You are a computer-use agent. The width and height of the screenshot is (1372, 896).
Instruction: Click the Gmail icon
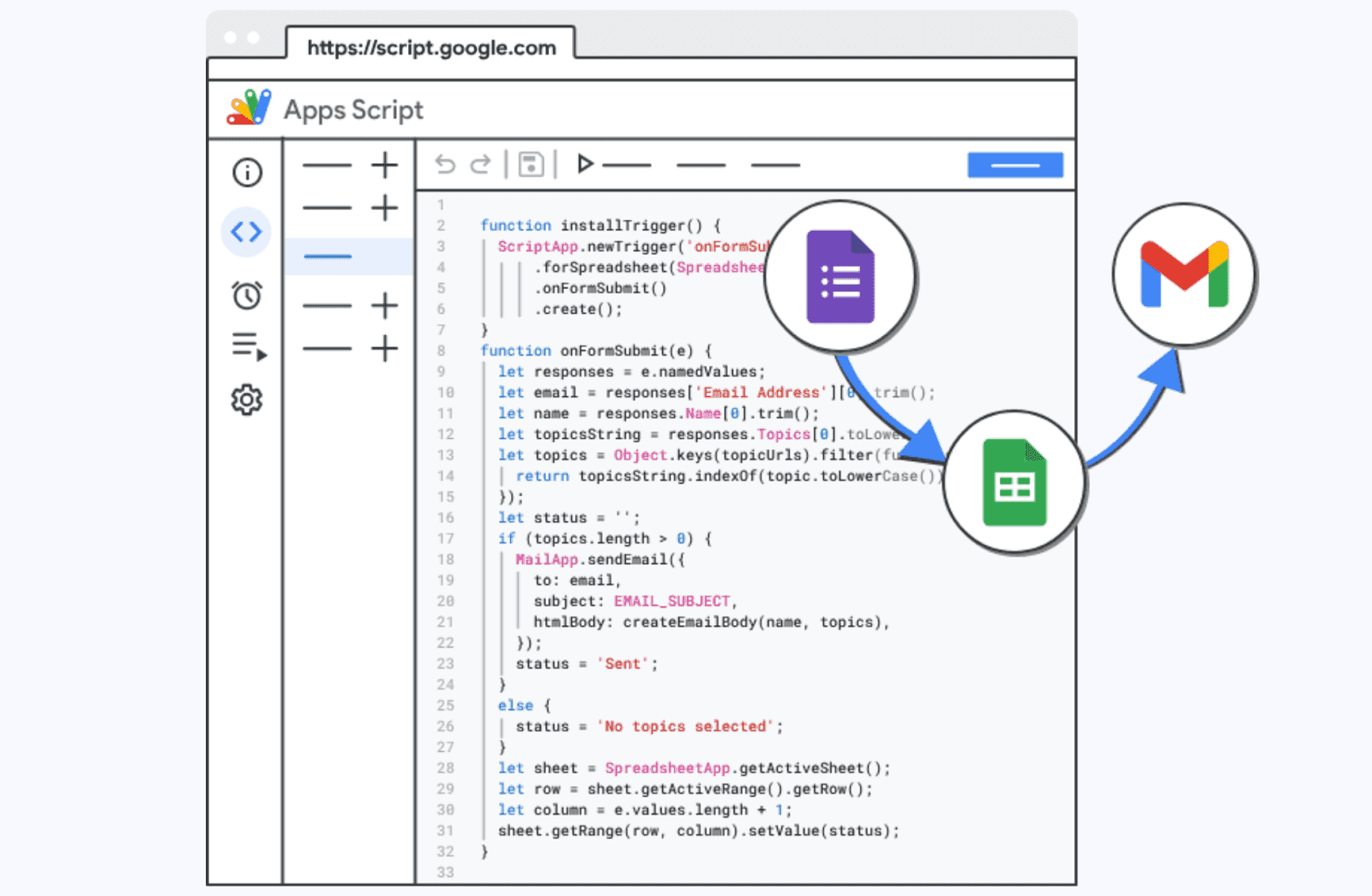coord(1183,272)
